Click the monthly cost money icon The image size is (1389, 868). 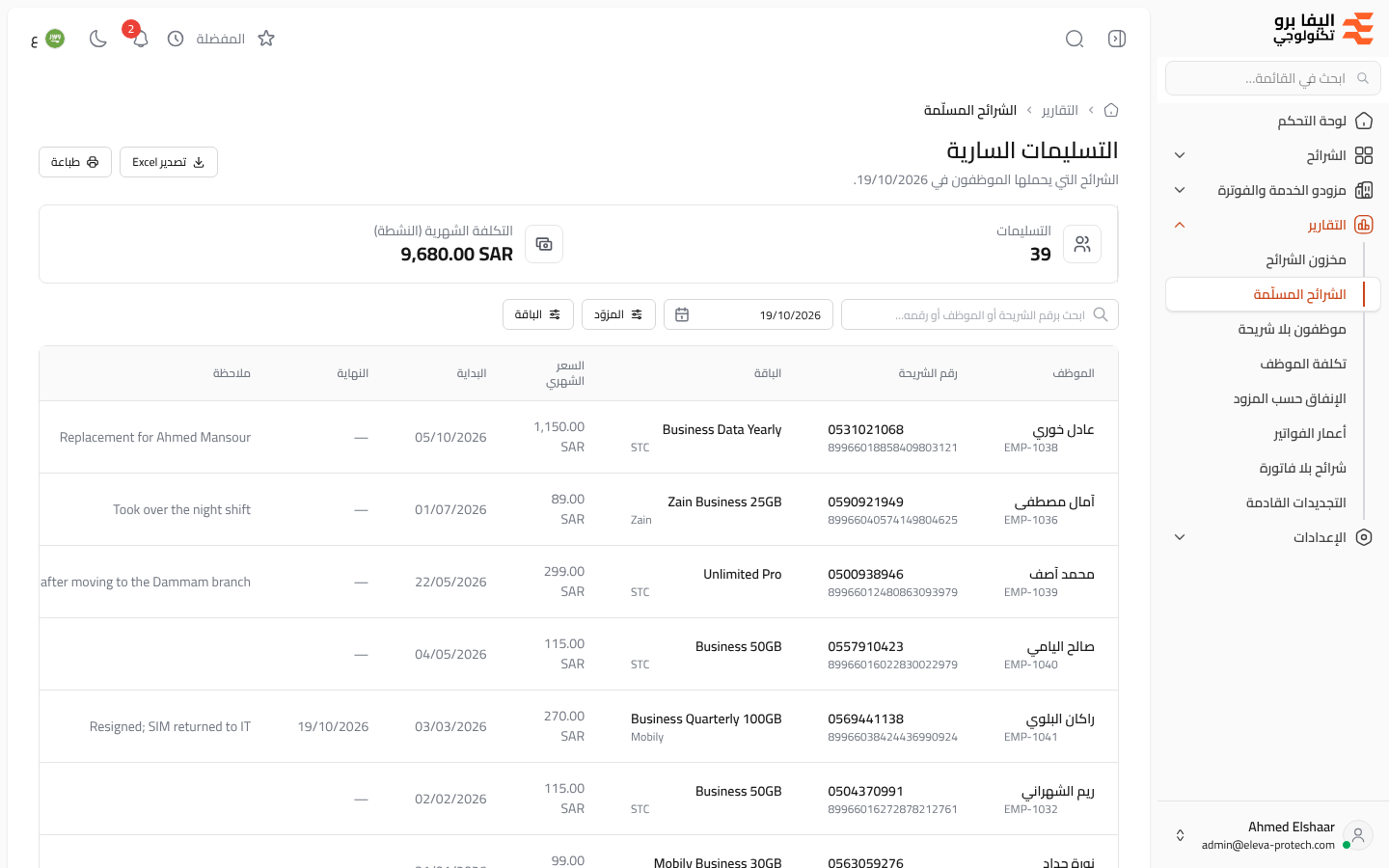point(544,244)
